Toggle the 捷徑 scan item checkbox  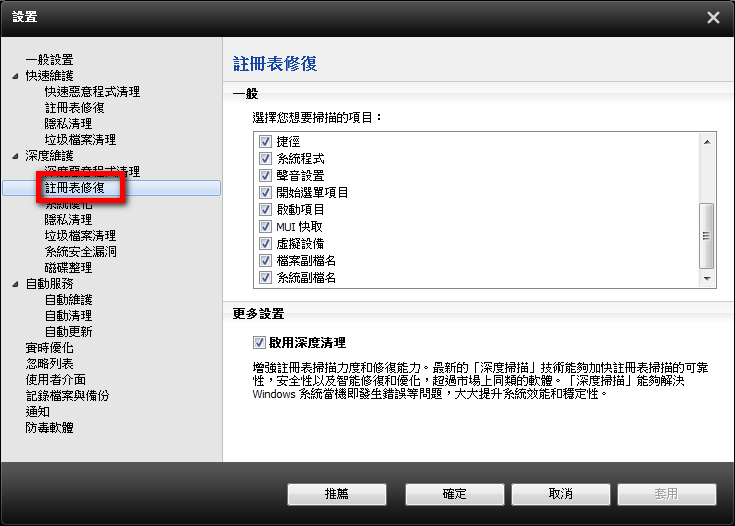coord(266,142)
